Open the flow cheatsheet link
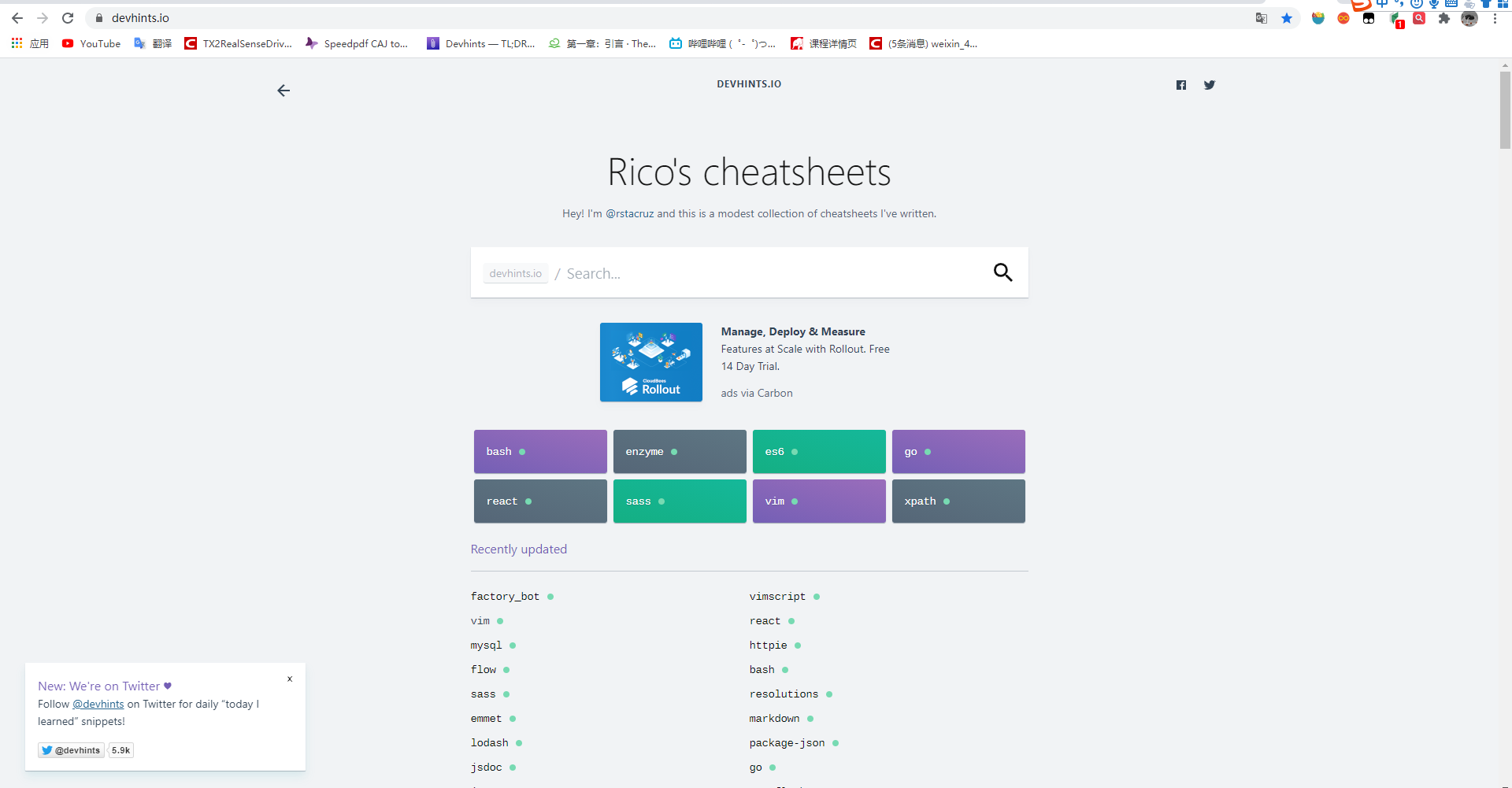This screenshot has width=1512, height=788. point(484,670)
